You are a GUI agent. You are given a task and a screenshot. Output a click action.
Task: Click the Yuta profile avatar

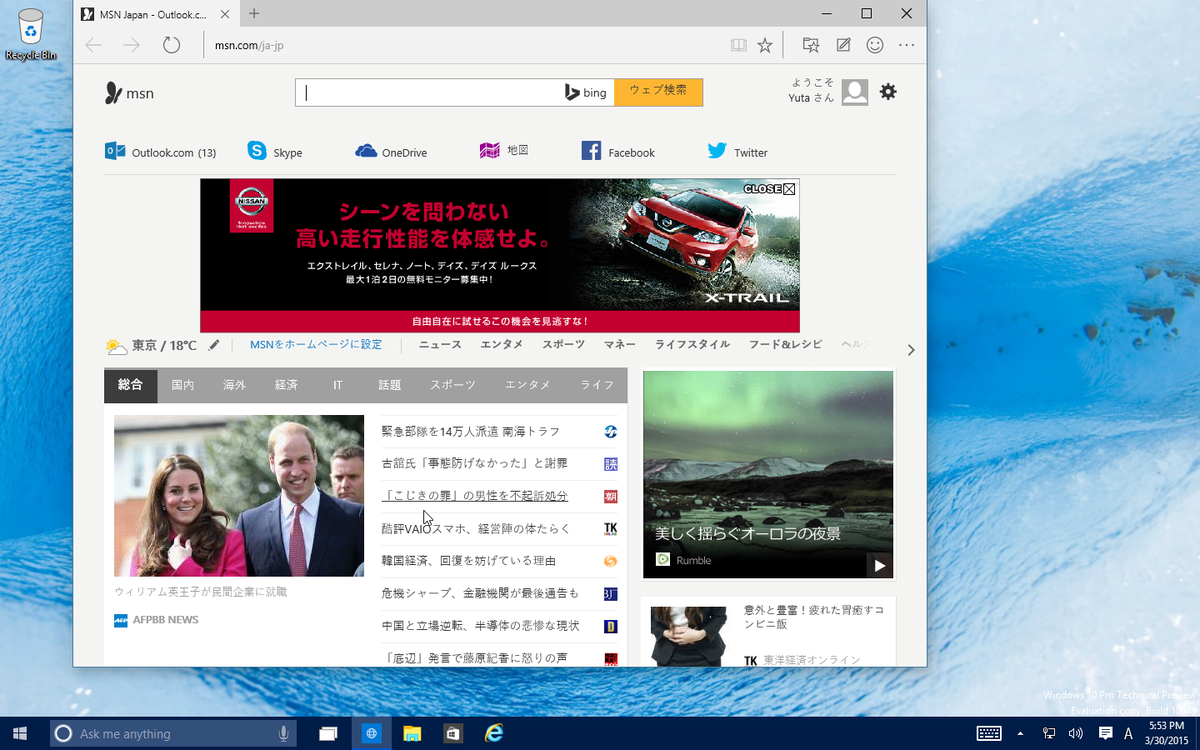point(855,92)
